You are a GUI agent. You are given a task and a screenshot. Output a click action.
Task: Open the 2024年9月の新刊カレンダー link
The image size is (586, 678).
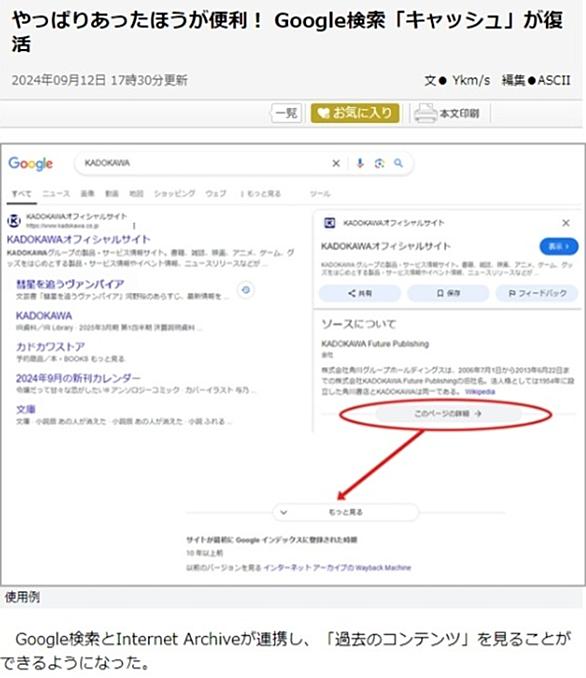[78, 378]
